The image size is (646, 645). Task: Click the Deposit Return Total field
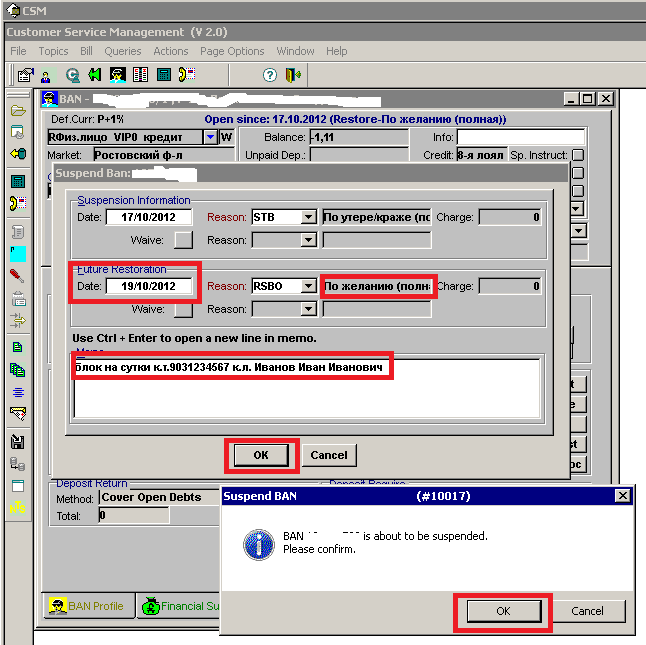tap(134, 515)
